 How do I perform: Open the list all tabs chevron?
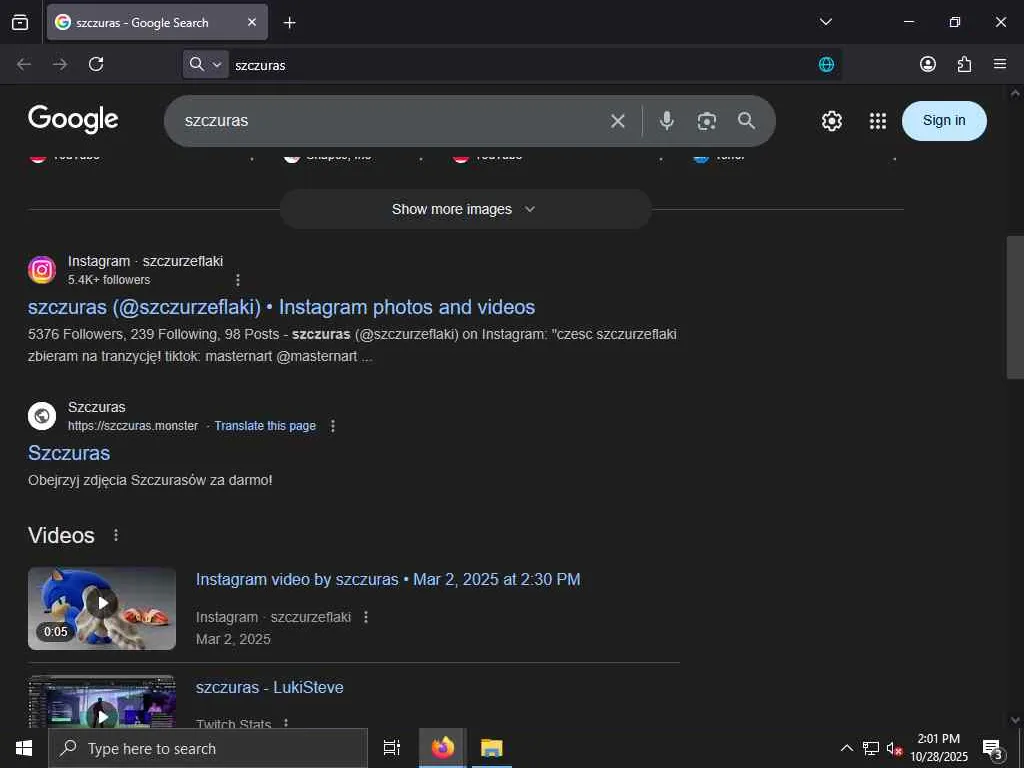click(825, 22)
